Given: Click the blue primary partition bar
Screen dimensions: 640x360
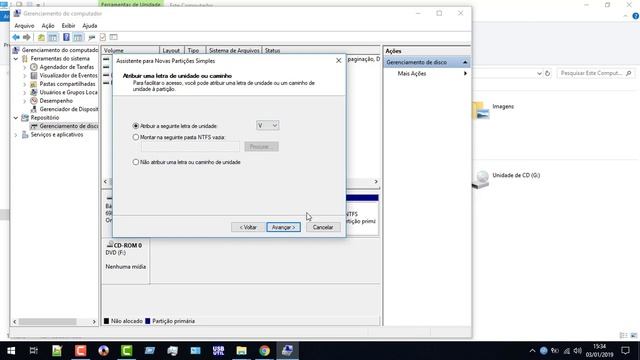Looking at the screenshot, I should [x=362, y=198].
